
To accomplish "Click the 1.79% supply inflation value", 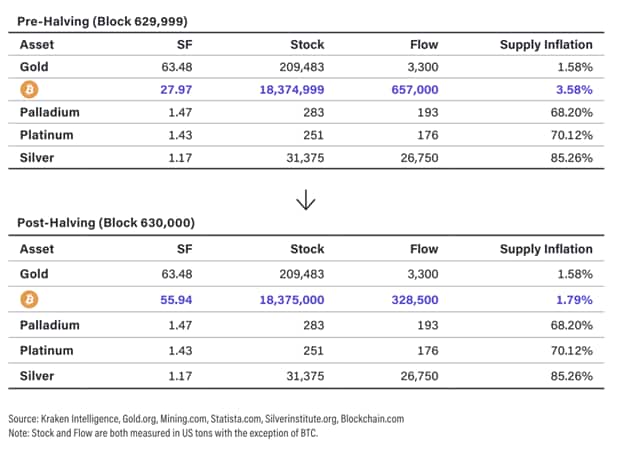I will pyautogui.click(x=575, y=298).
